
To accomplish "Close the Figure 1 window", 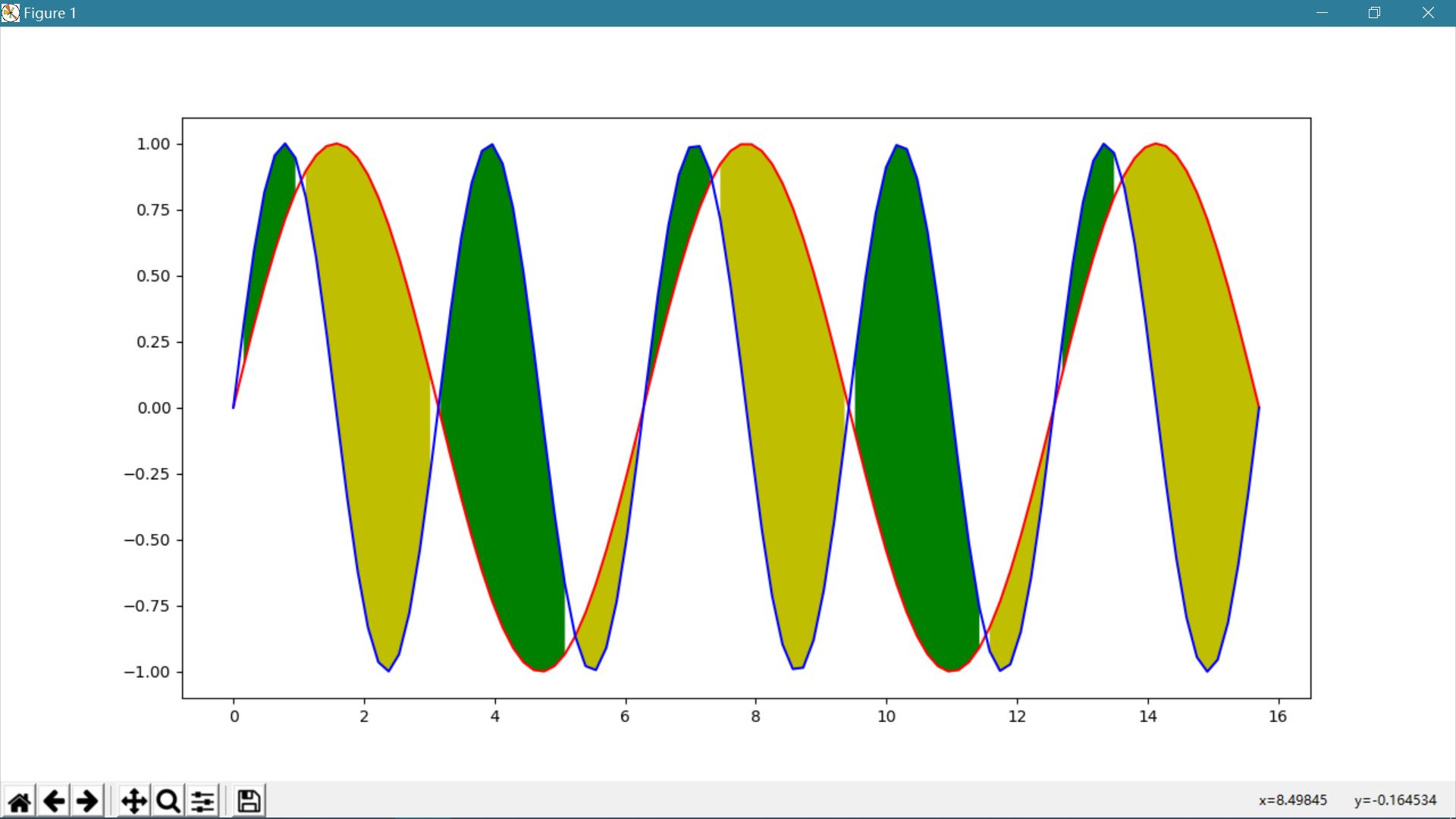I will [1428, 13].
